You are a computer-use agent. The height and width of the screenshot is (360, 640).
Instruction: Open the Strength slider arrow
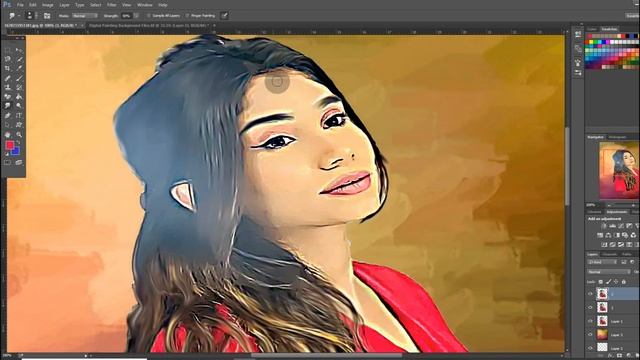coord(136,16)
